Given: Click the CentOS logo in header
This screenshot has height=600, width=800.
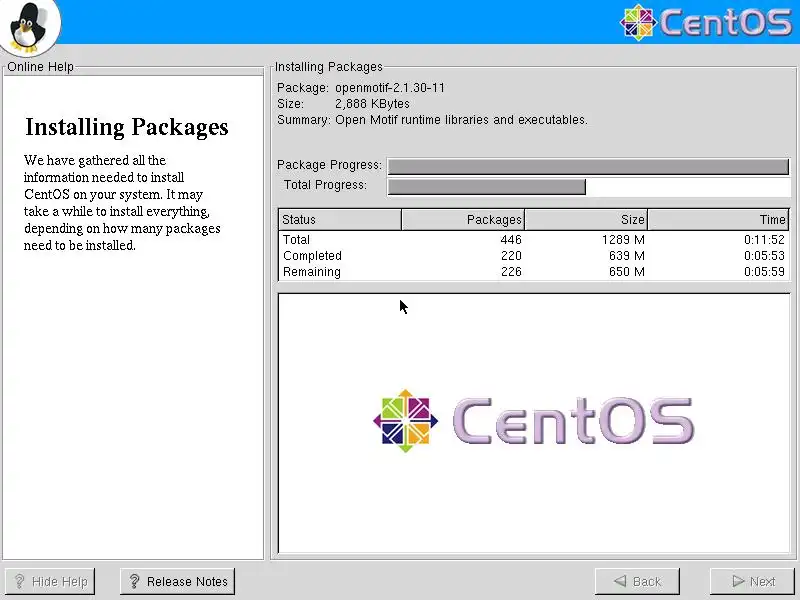Looking at the screenshot, I should [x=705, y=23].
